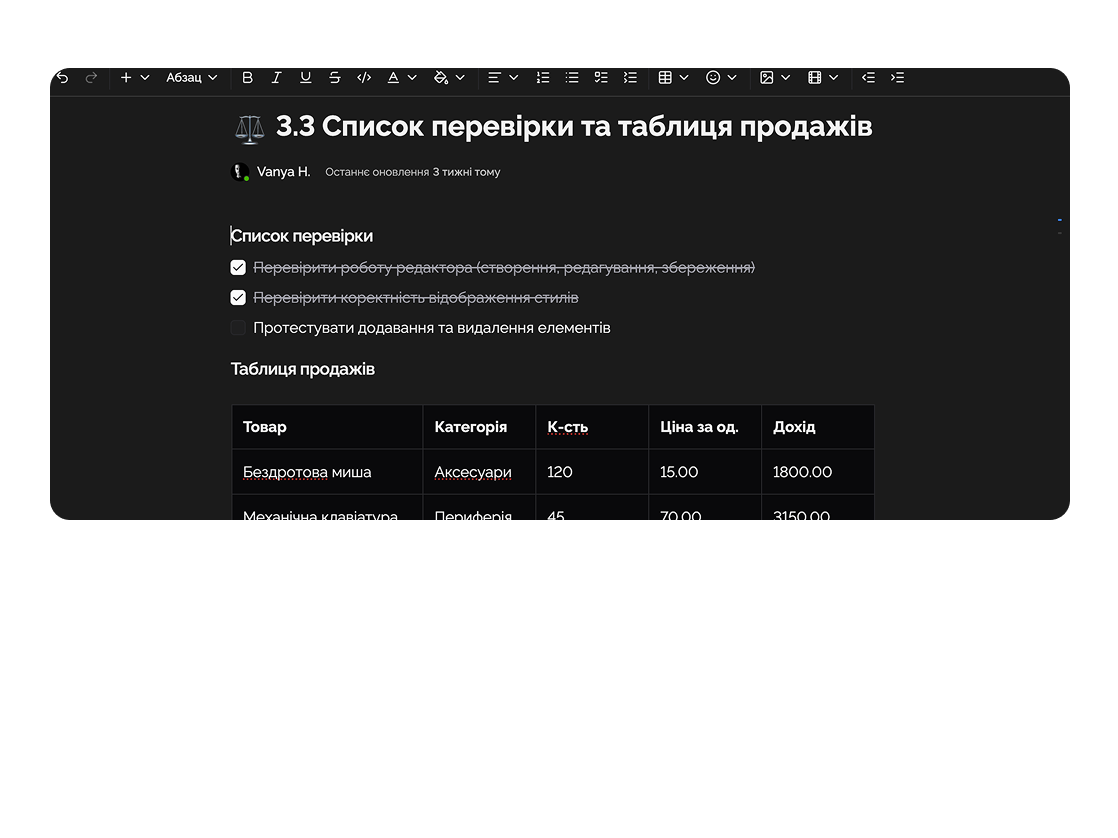Insert a checklist from toolbar

pos(601,77)
